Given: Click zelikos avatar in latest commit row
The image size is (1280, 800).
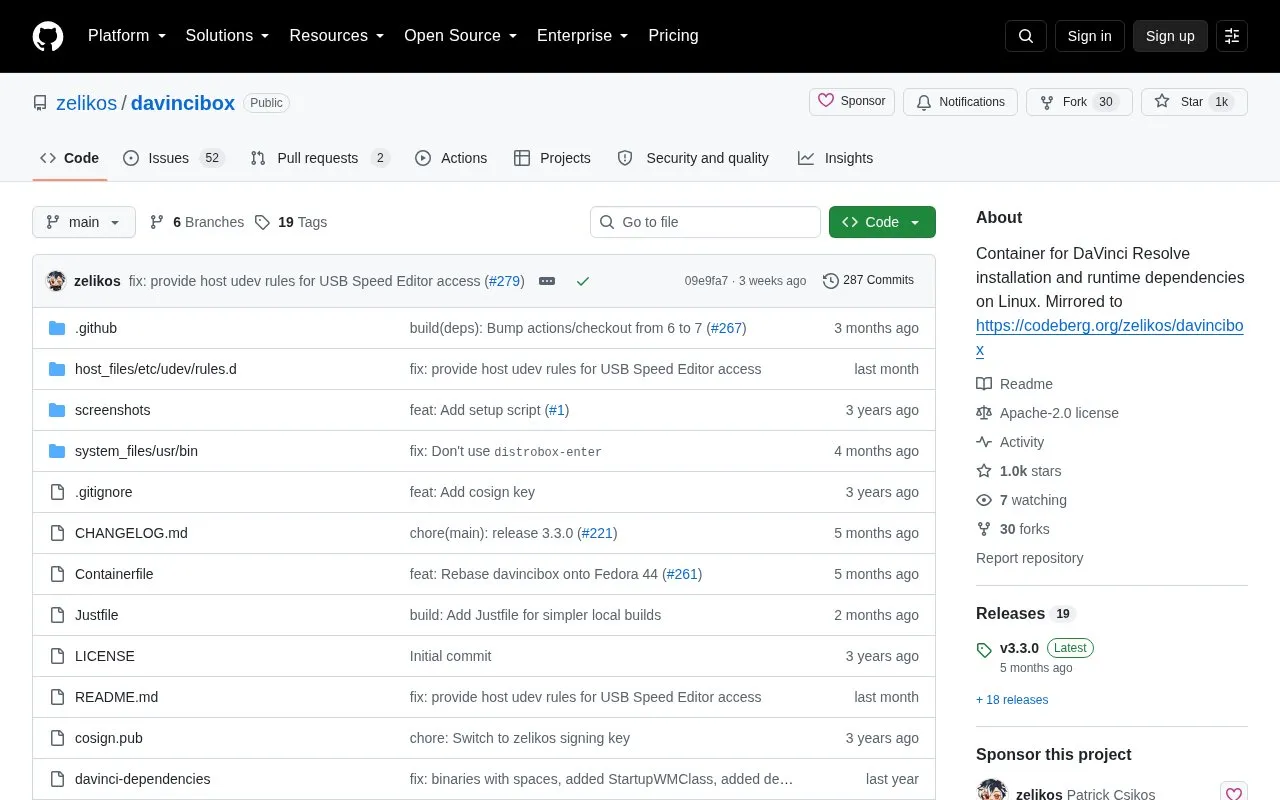Looking at the screenshot, I should point(56,281).
